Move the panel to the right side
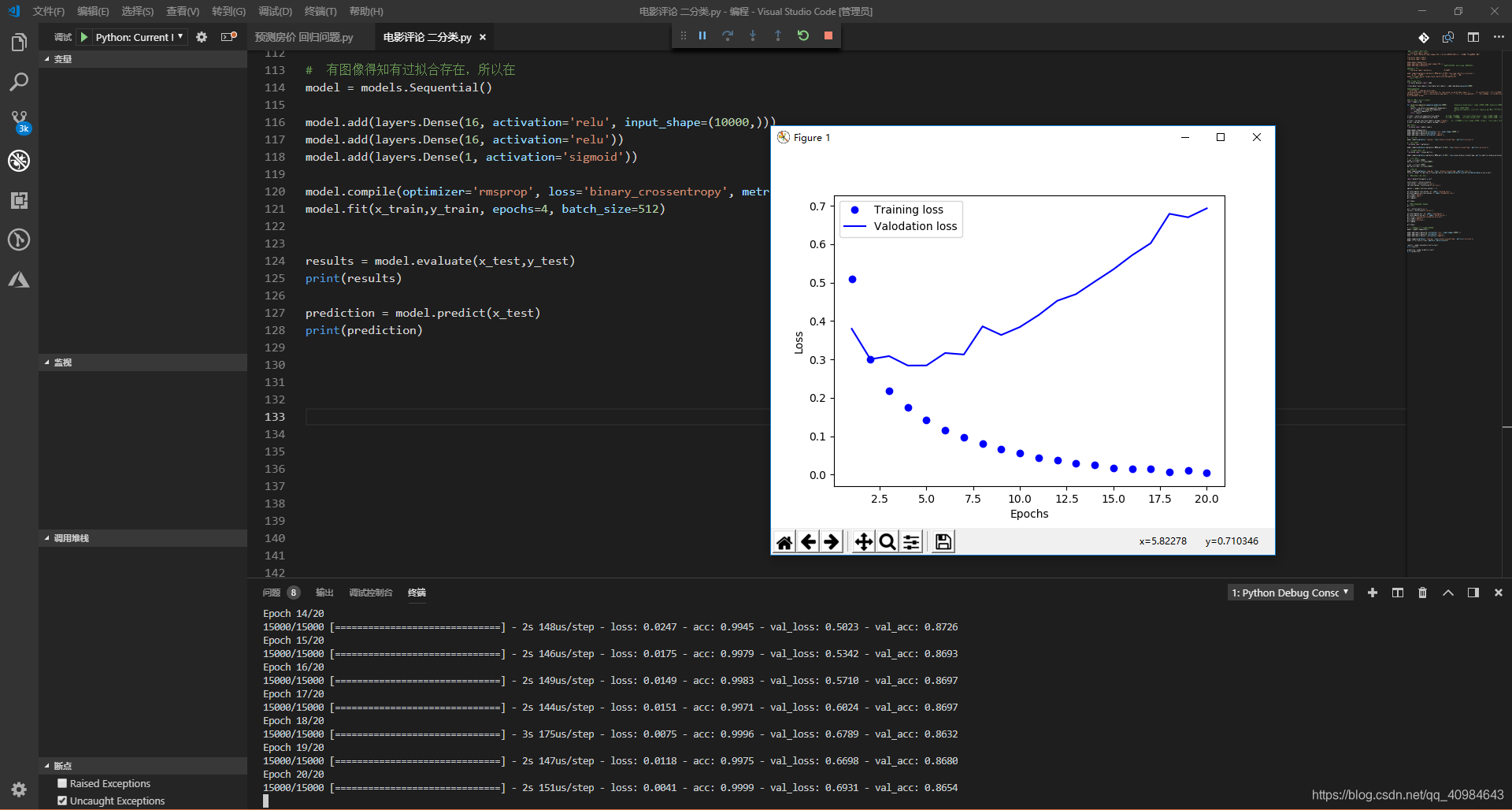Screen dimensions: 1512x810 (1473, 593)
